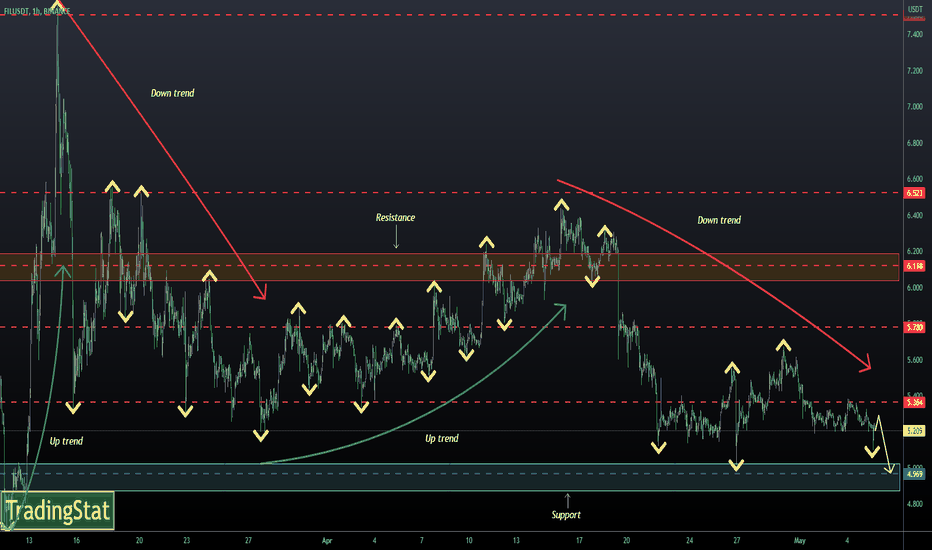The width and height of the screenshot is (932, 550).
Task: Click the 4.800 price axis tick
Action: (915, 504)
